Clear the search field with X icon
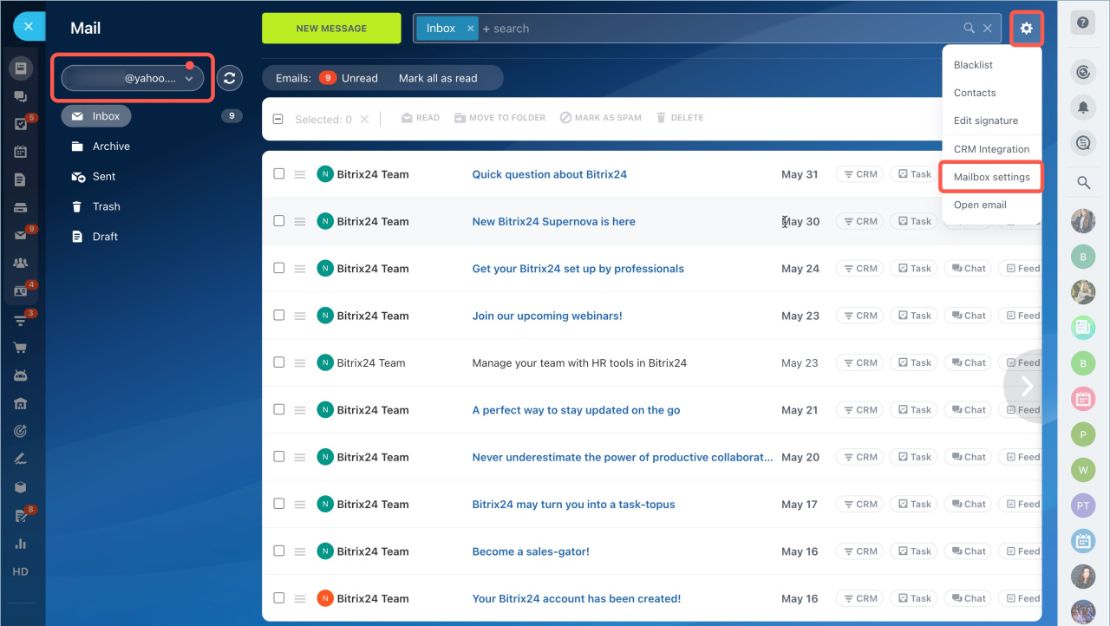The height and width of the screenshot is (626, 1110). coord(988,28)
